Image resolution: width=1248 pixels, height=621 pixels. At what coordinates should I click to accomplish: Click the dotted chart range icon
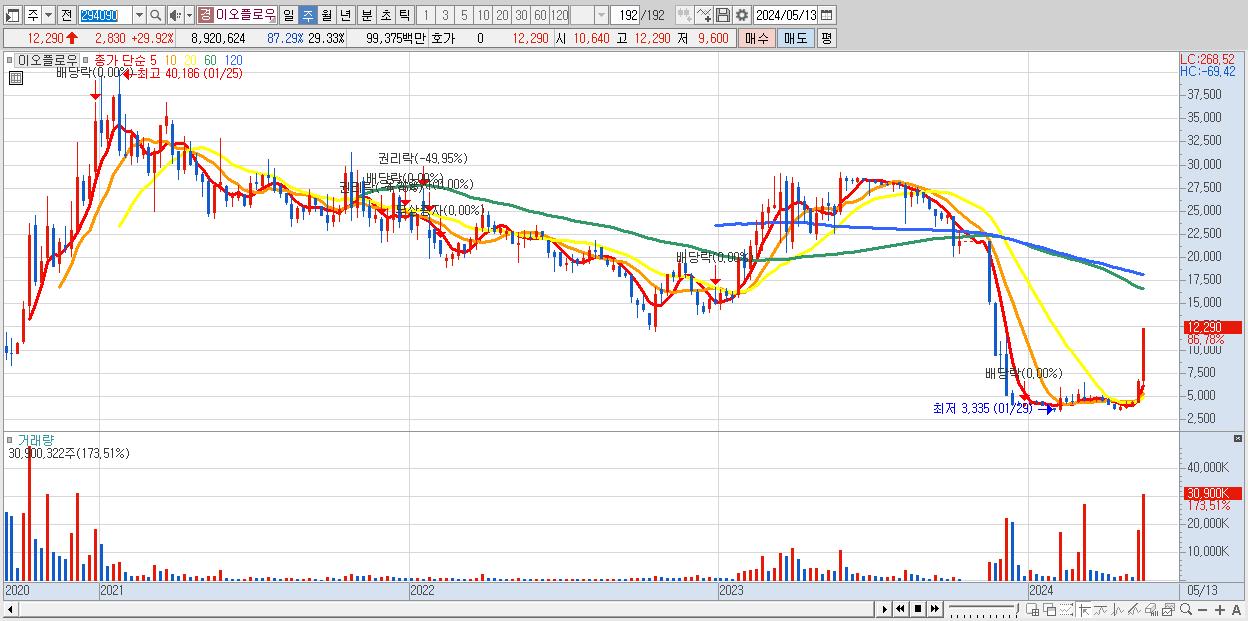pos(1066,610)
